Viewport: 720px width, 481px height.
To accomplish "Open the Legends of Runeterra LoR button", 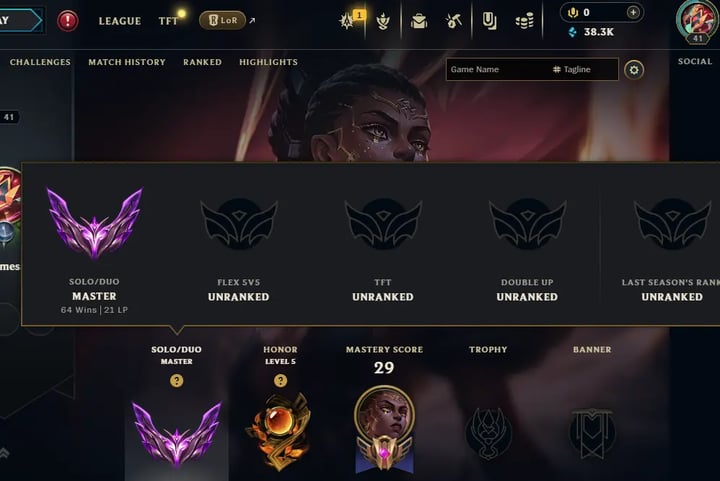I will coord(223,20).
